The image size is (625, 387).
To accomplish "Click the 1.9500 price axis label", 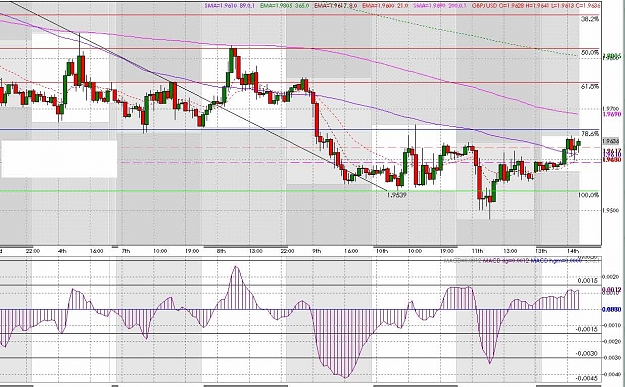I will coord(611,211).
